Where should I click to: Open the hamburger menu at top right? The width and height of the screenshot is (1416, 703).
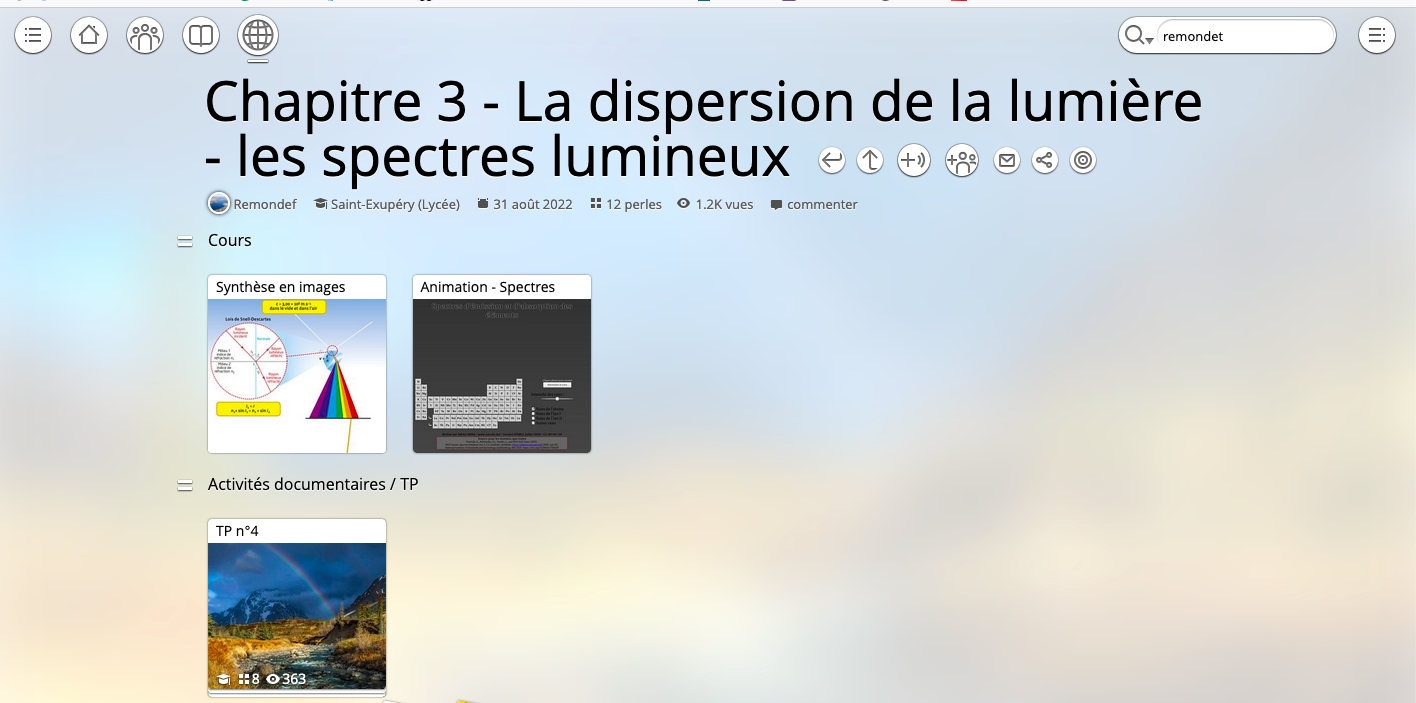(1377, 35)
